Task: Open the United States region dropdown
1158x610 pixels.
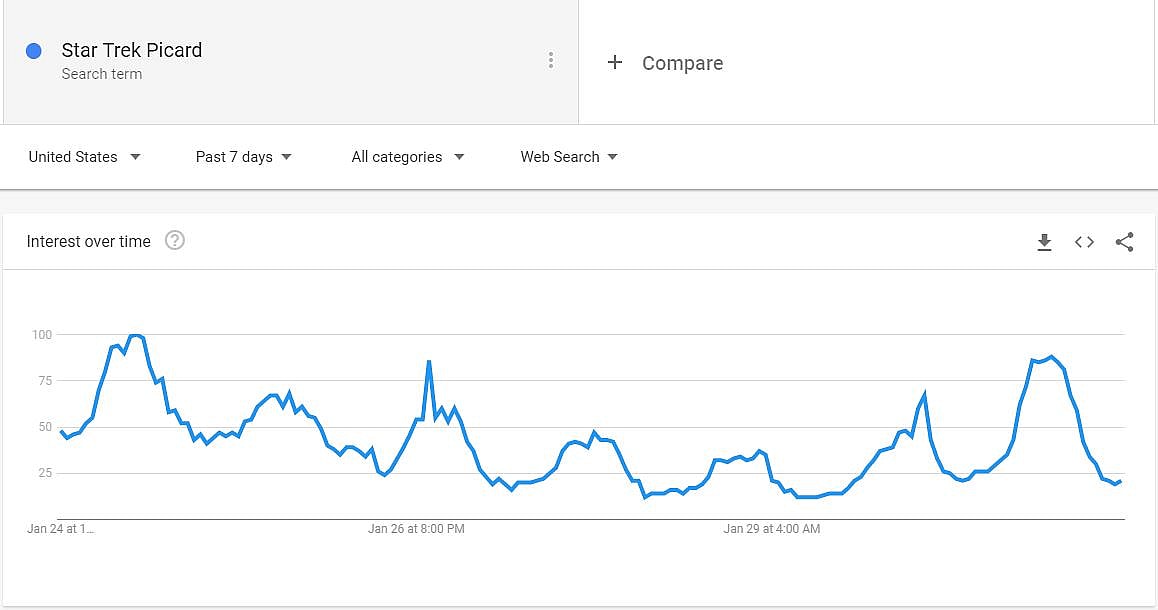Action: (84, 157)
